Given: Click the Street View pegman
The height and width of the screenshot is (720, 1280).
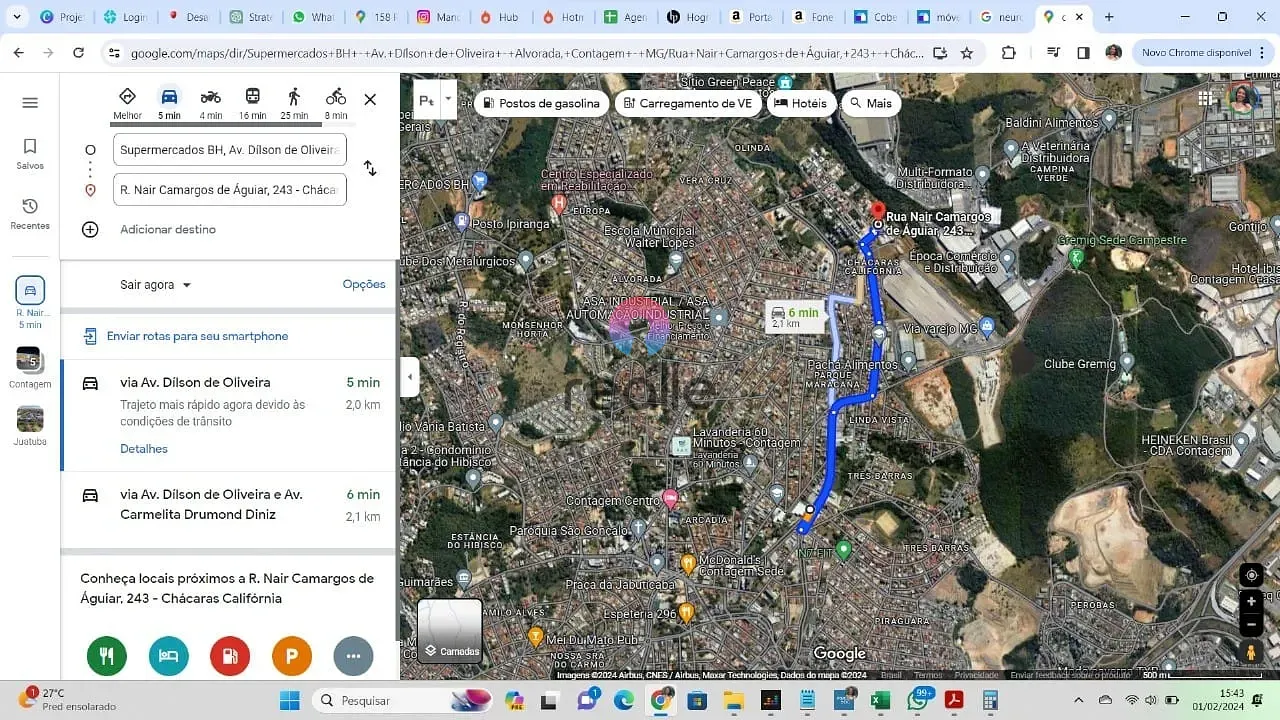Looking at the screenshot, I should click(1251, 652).
